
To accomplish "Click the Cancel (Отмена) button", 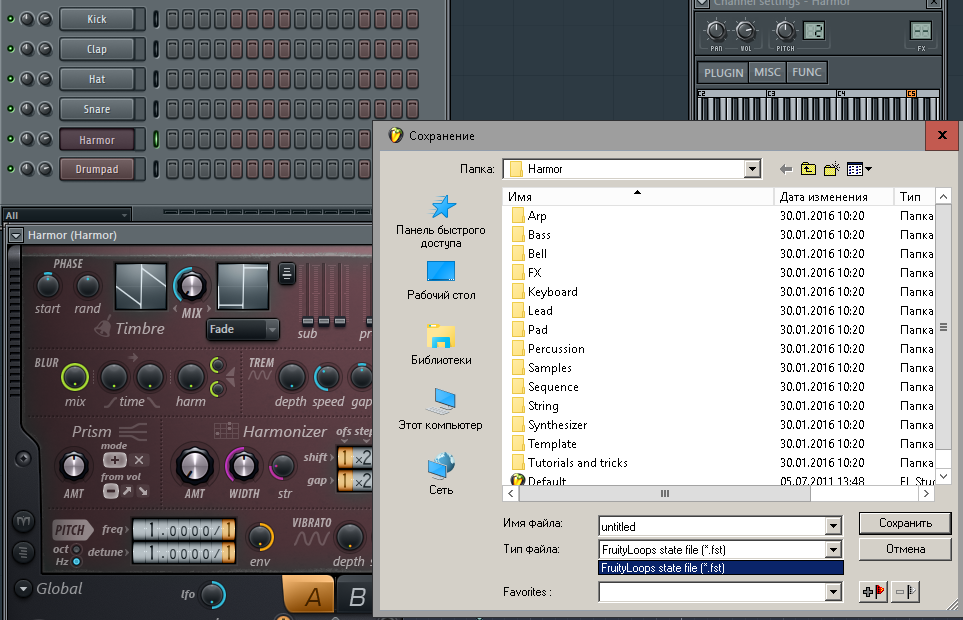I will [905, 549].
